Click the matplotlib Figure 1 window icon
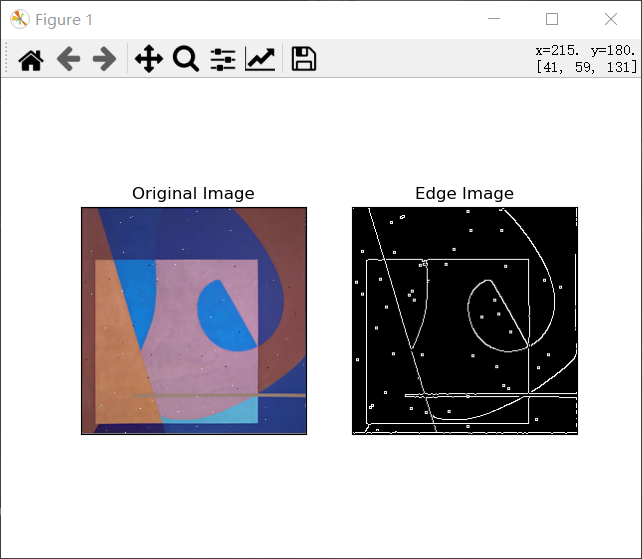The height and width of the screenshot is (559, 642). pyautogui.click(x=20, y=19)
